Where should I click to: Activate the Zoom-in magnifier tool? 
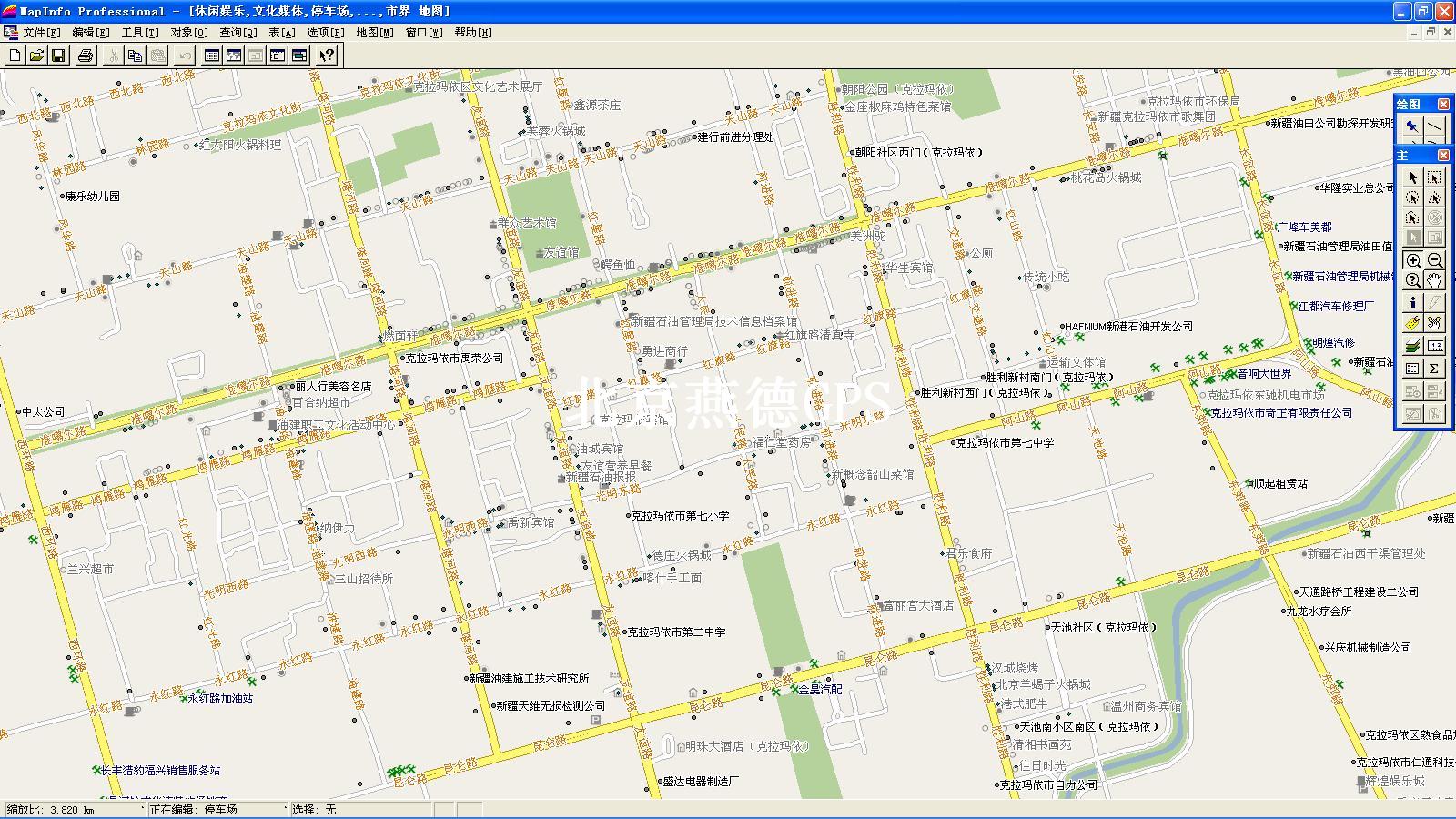[x=1412, y=260]
